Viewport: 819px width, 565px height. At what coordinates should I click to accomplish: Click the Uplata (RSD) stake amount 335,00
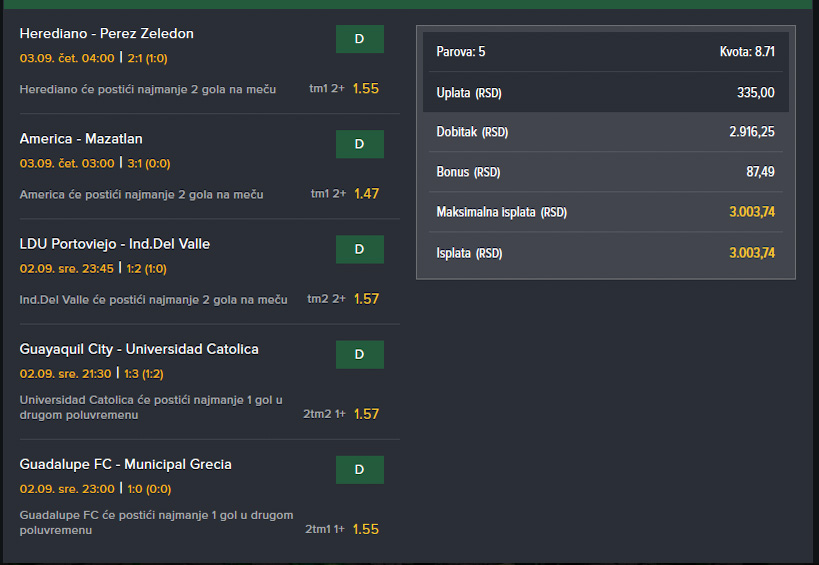755,93
